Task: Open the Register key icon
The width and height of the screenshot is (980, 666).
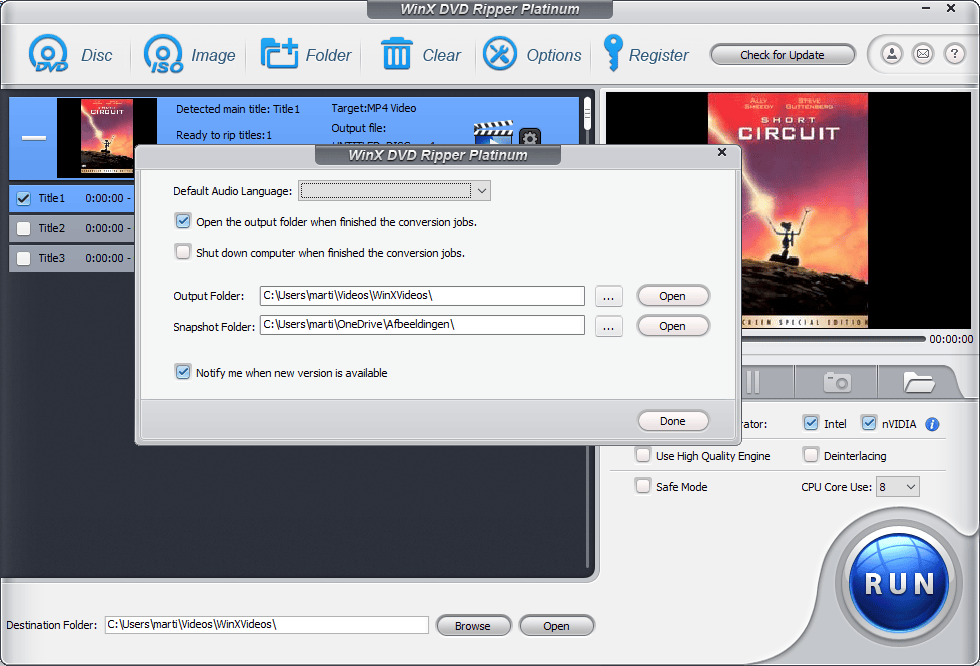Action: [x=612, y=53]
